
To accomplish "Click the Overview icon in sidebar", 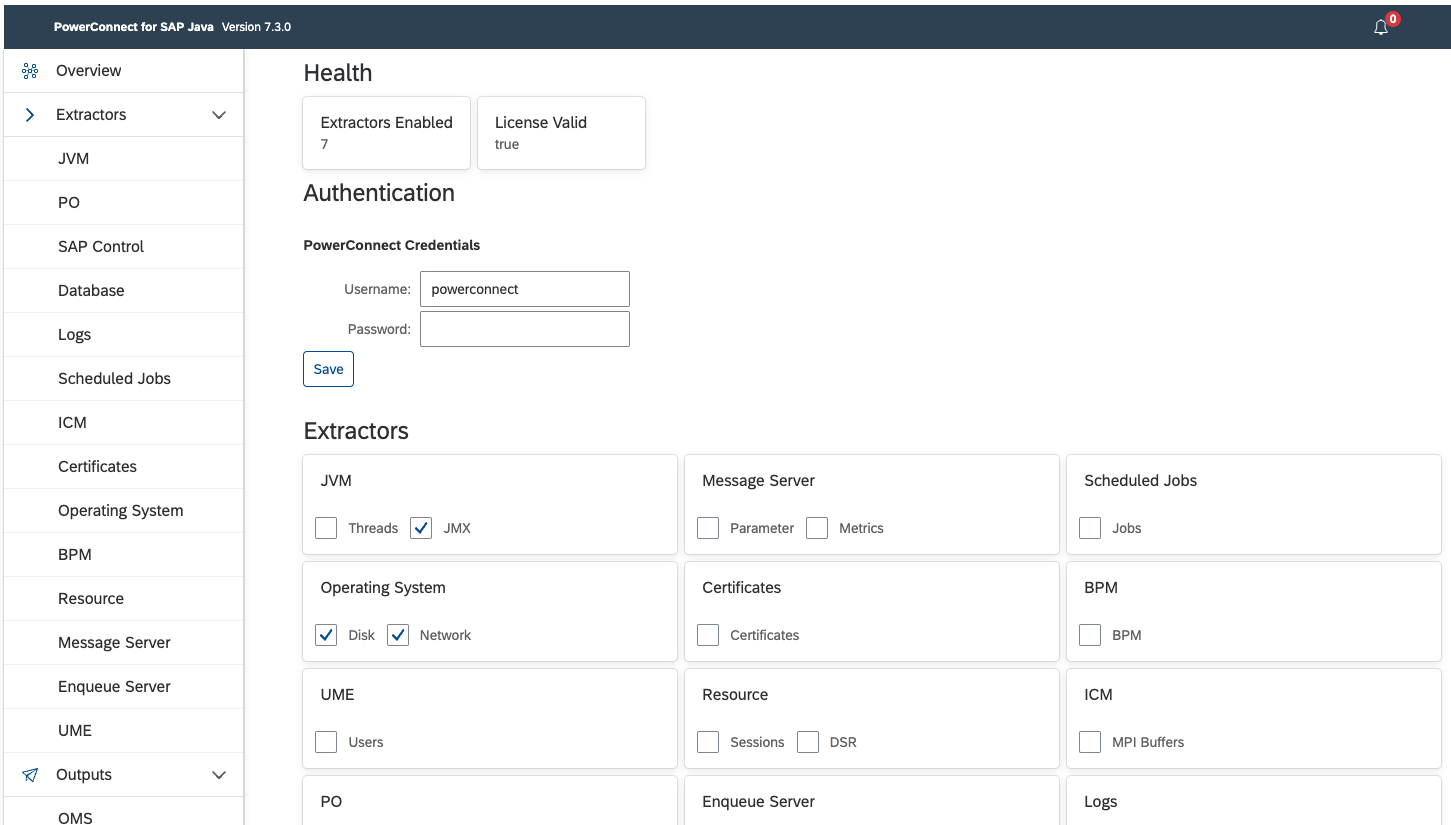I will pos(30,71).
